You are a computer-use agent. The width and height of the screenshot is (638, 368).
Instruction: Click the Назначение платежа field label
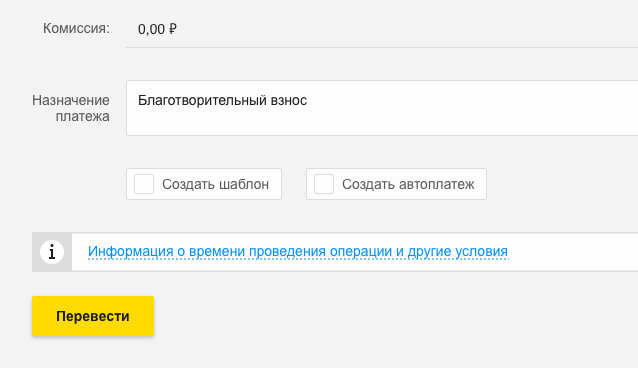pyautogui.click(x=71, y=108)
